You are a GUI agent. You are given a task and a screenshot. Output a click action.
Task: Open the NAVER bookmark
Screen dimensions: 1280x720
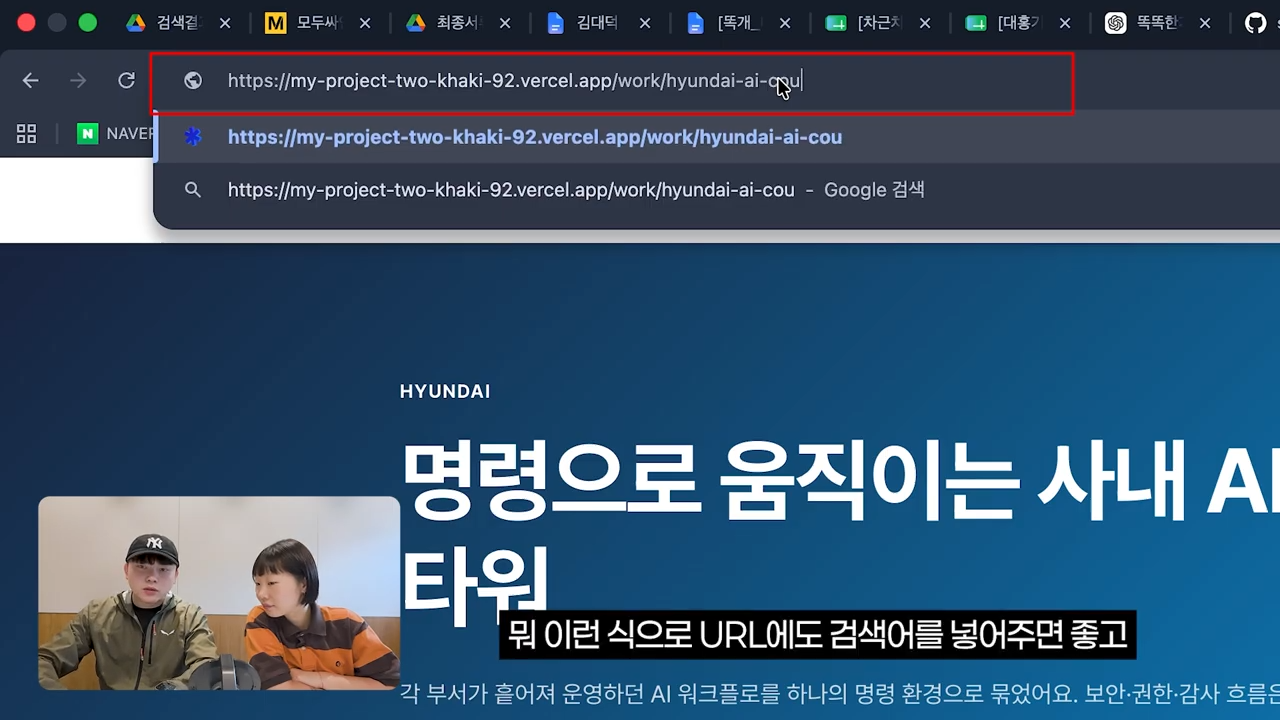point(116,134)
